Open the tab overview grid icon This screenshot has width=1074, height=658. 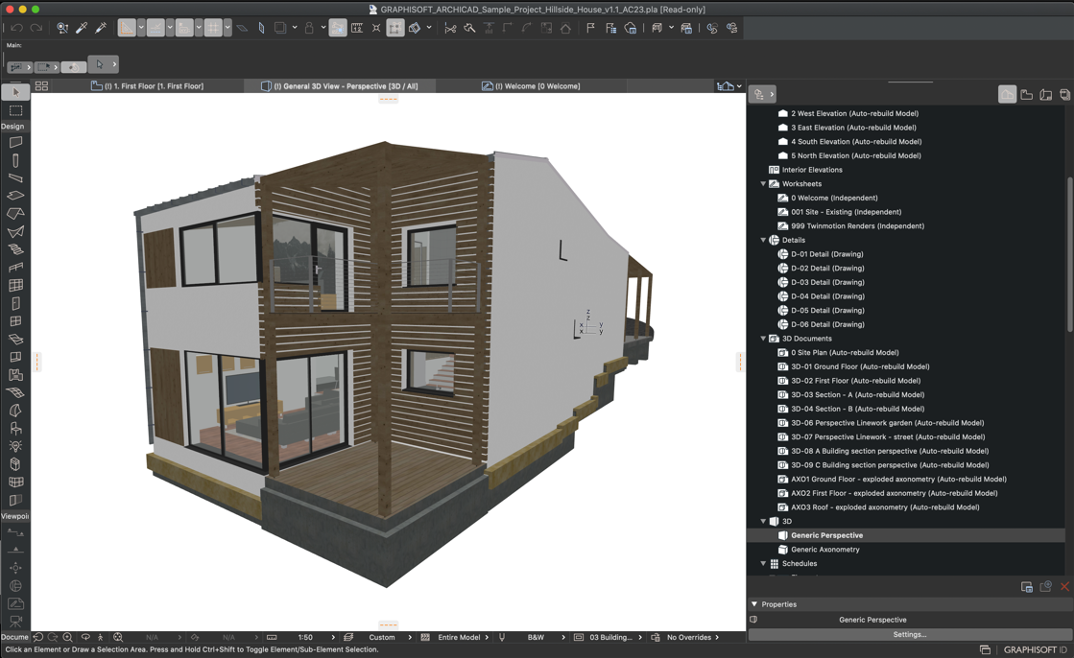pos(42,86)
